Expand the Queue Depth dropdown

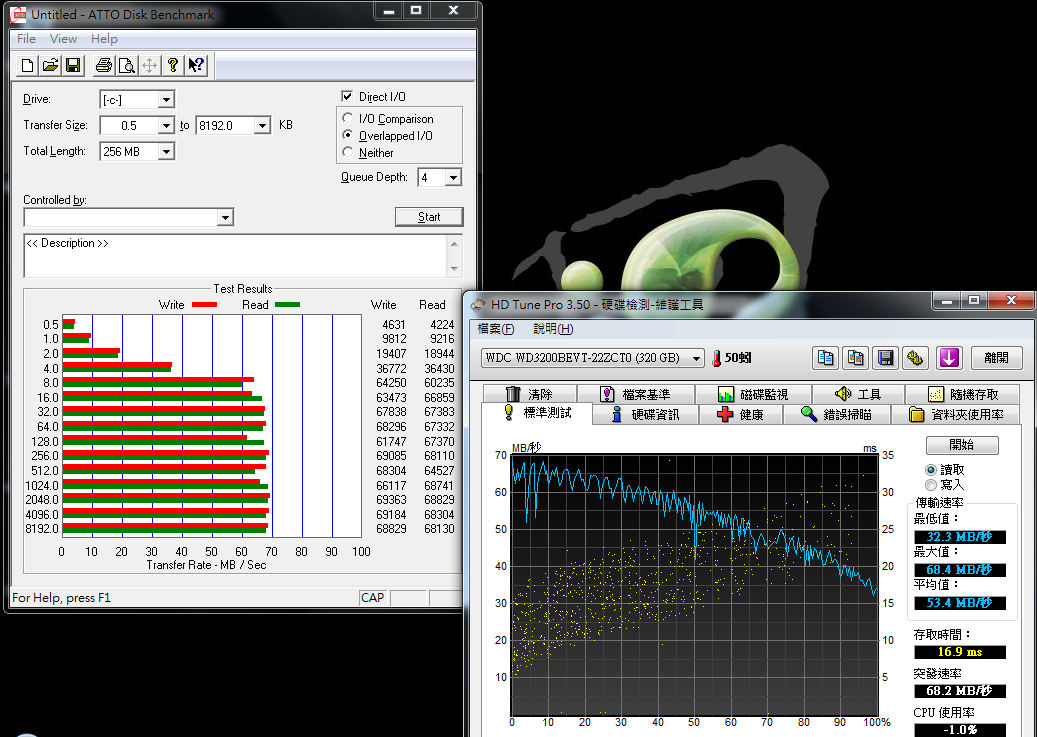click(453, 178)
